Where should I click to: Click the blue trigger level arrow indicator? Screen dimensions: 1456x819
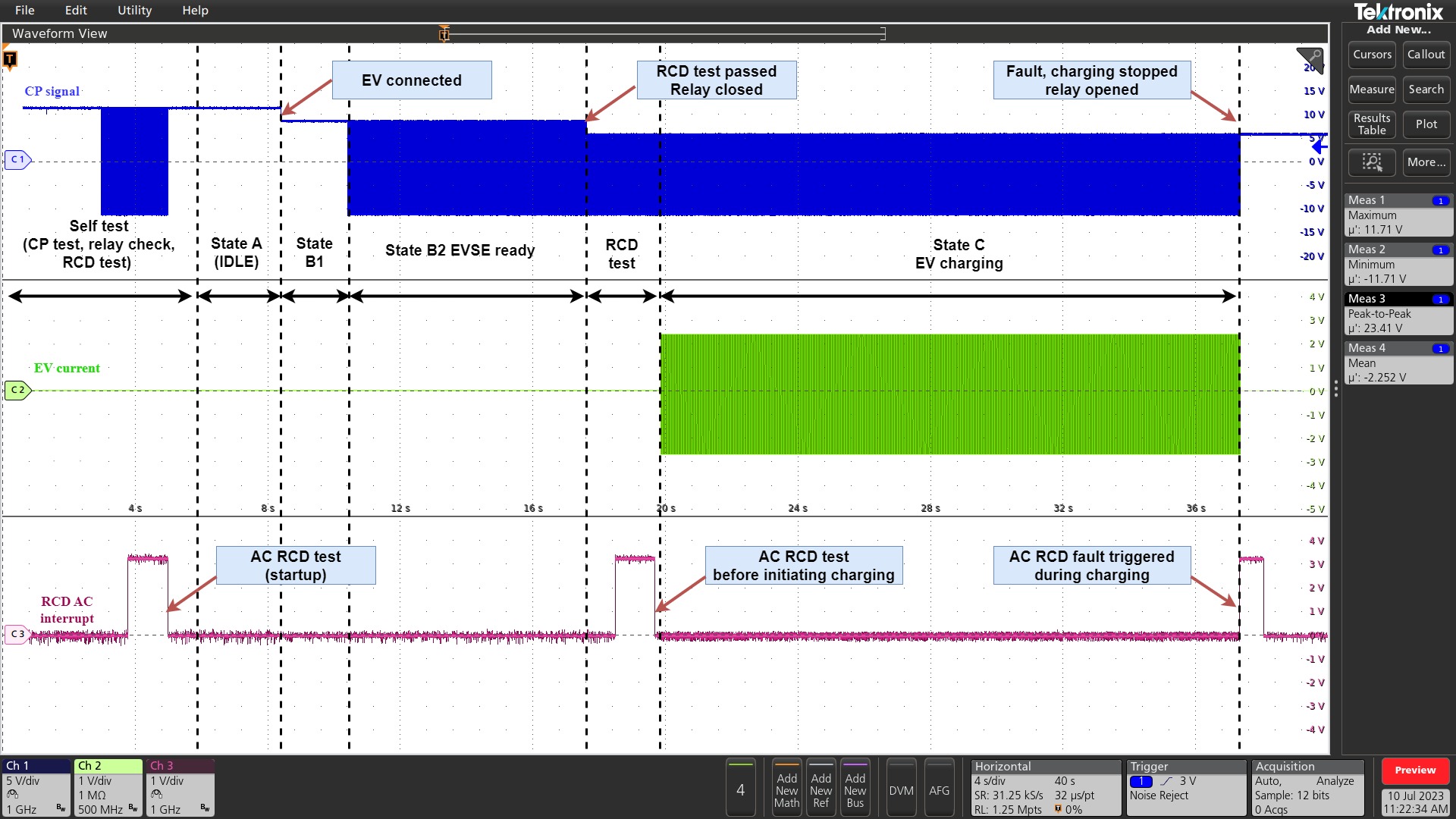1319,146
